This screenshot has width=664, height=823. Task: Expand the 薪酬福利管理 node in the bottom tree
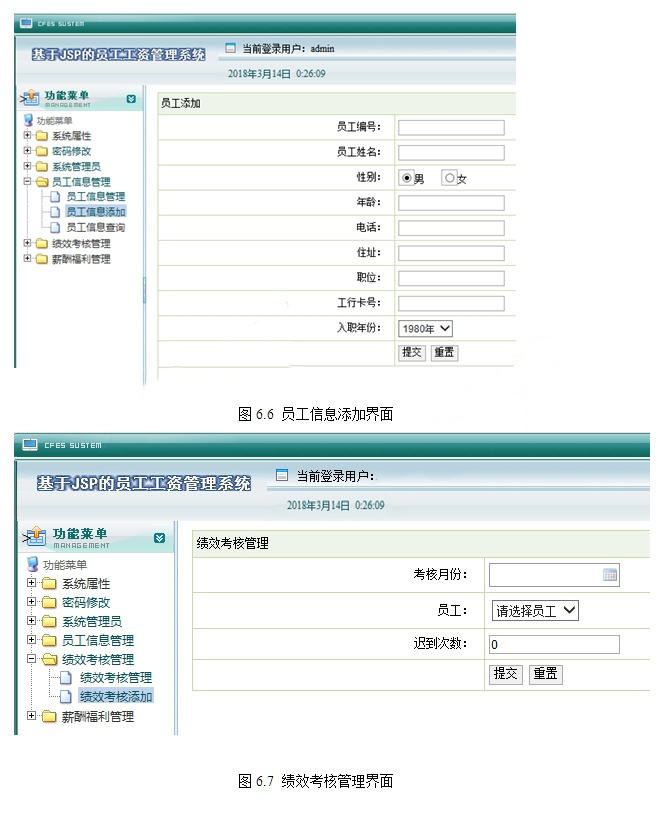click(x=31, y=715)
